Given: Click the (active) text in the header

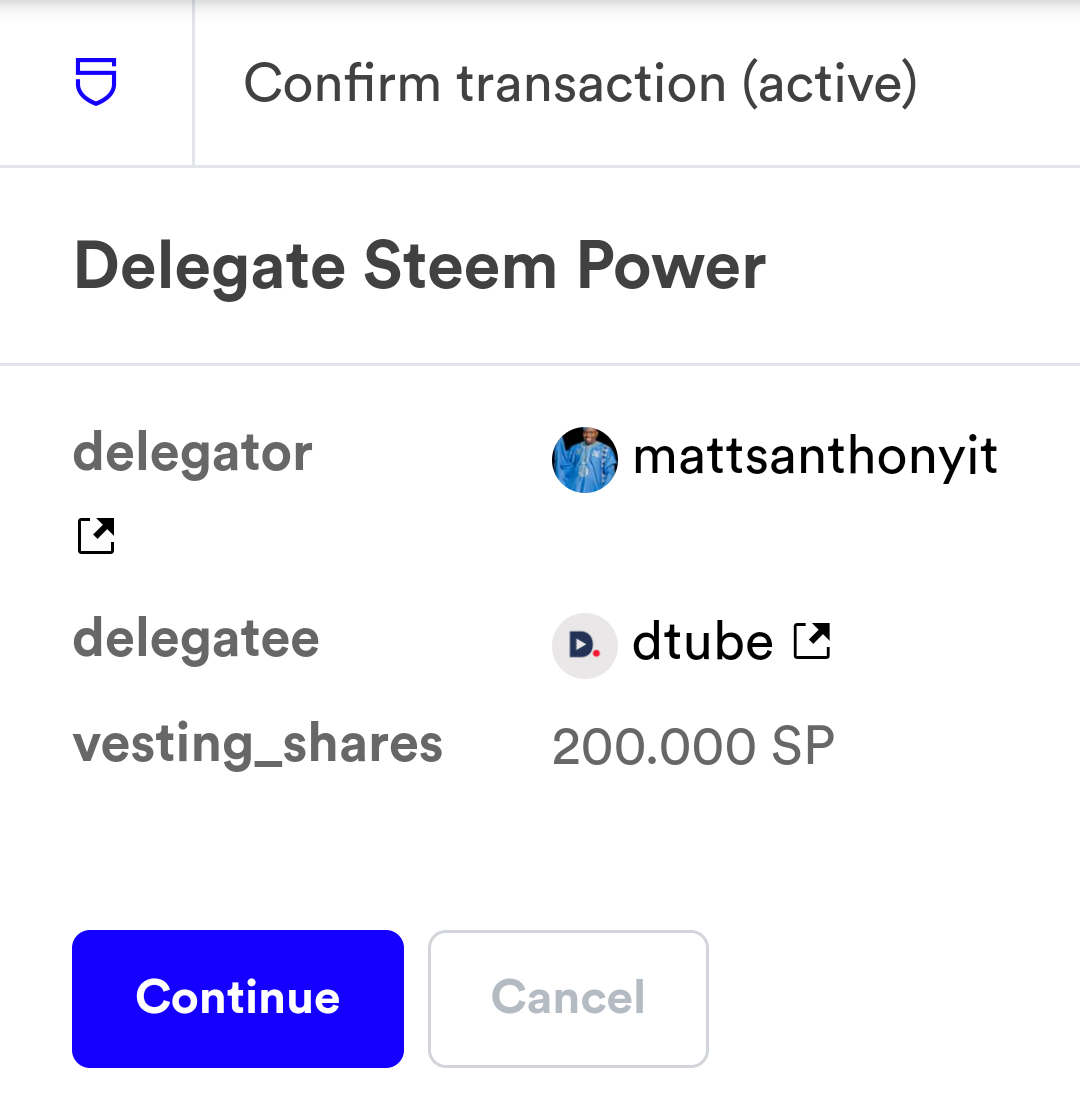Looking at the screenshot, I should pyautogui.click(x=829, y=83).
